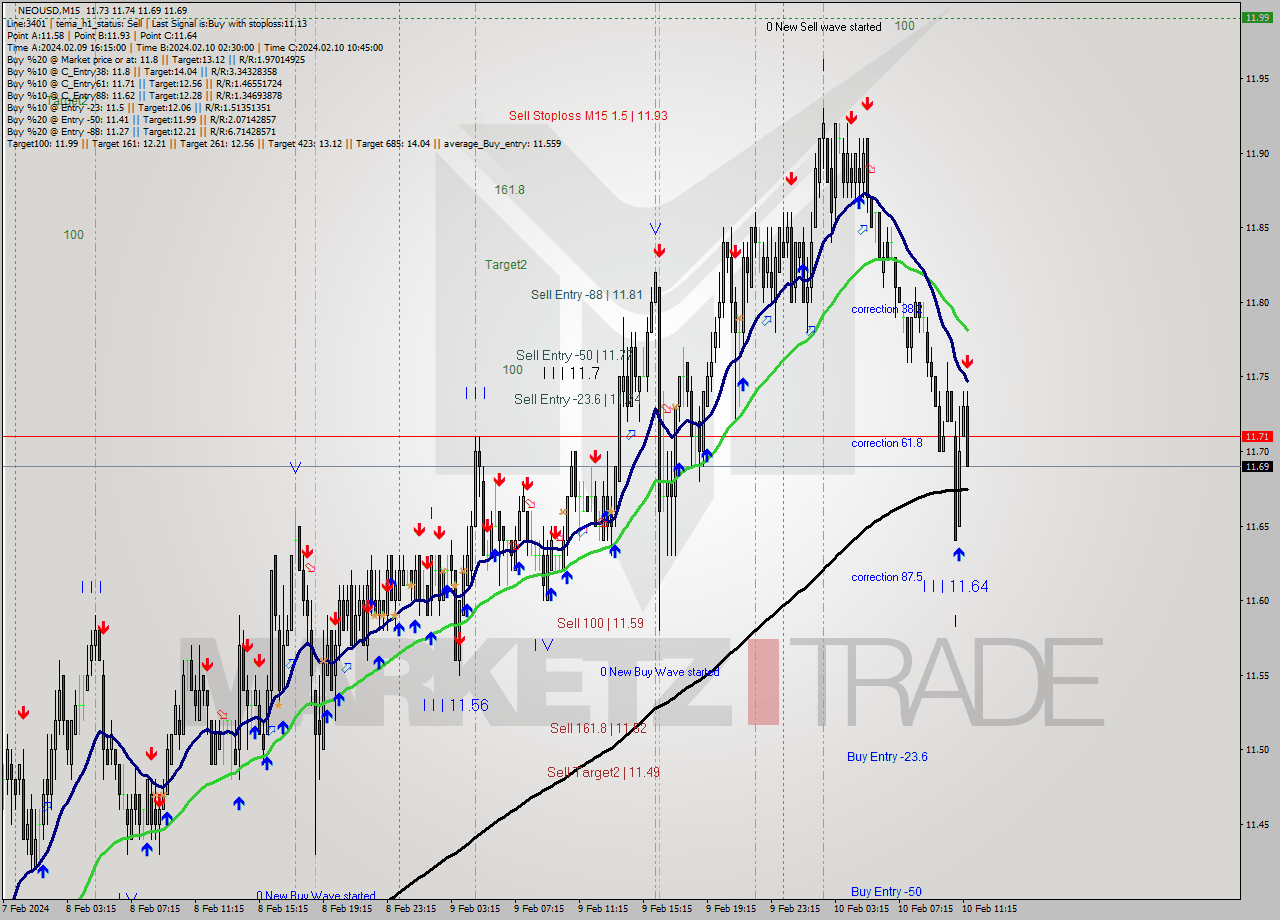Screen dimensions: 1280x920
Task: Click the '9 Feb 15:15' time label
Action: click(667, 910)
